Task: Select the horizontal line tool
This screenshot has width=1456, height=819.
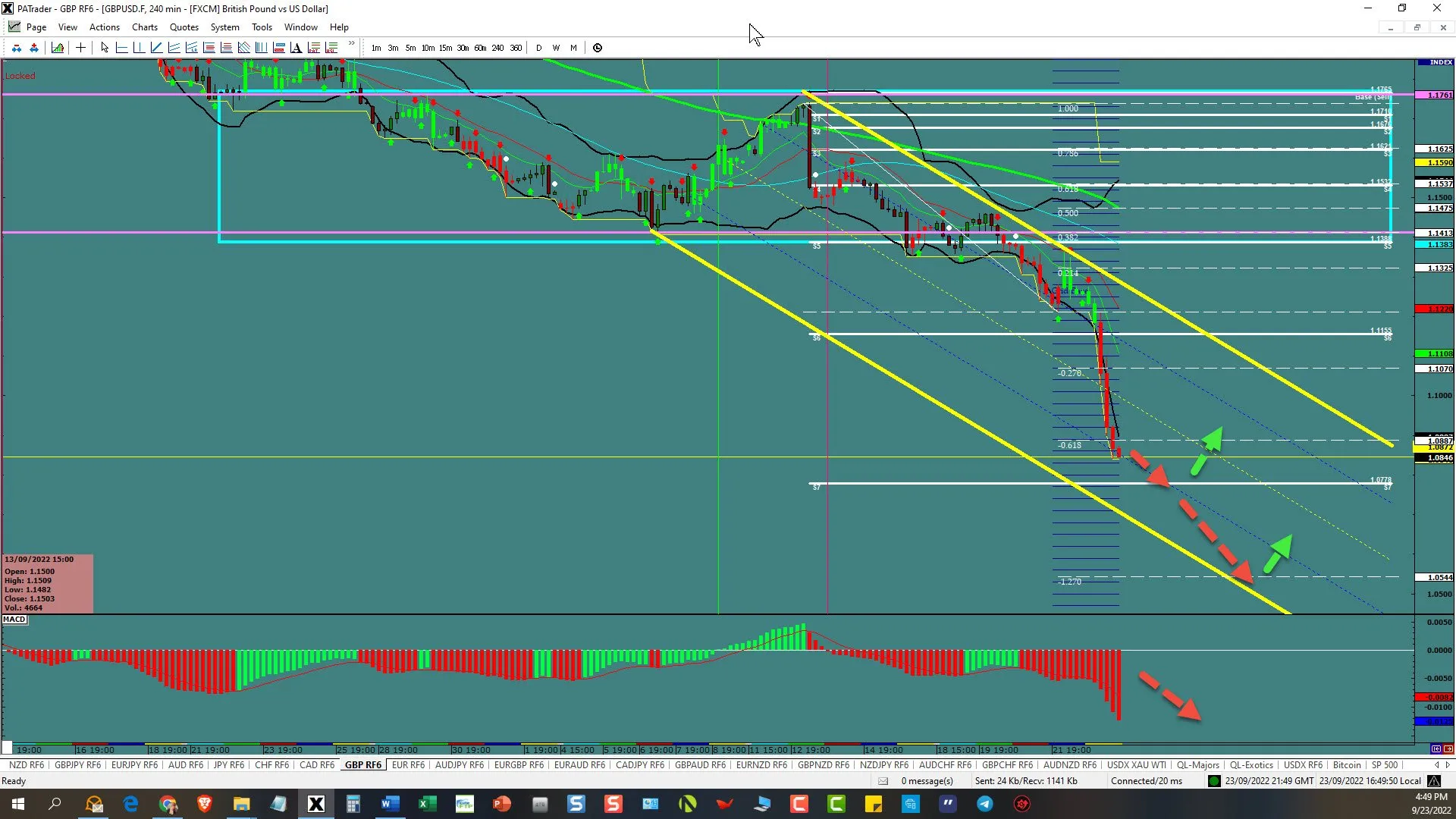Action: coord(121,48)
